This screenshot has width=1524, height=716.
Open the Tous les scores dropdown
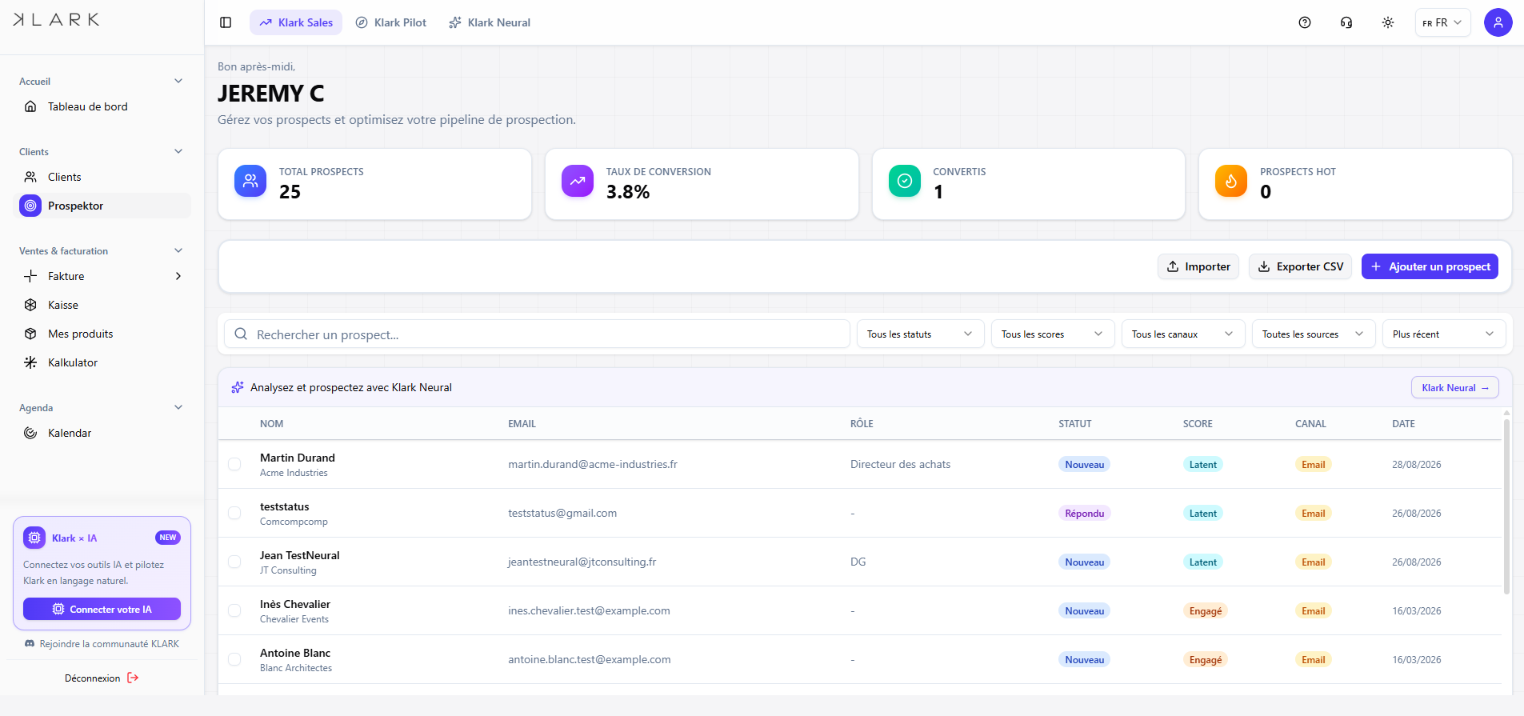click(1052, 334)
